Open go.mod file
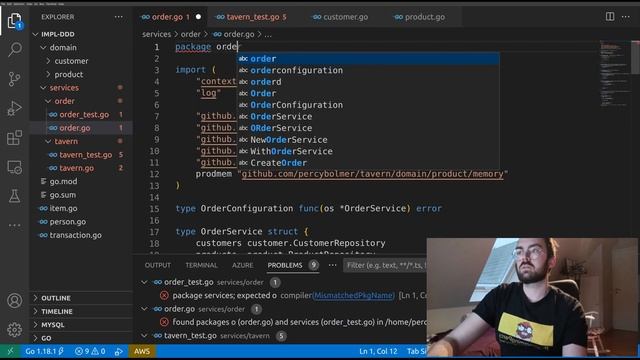640x360 pixels. 63,182
